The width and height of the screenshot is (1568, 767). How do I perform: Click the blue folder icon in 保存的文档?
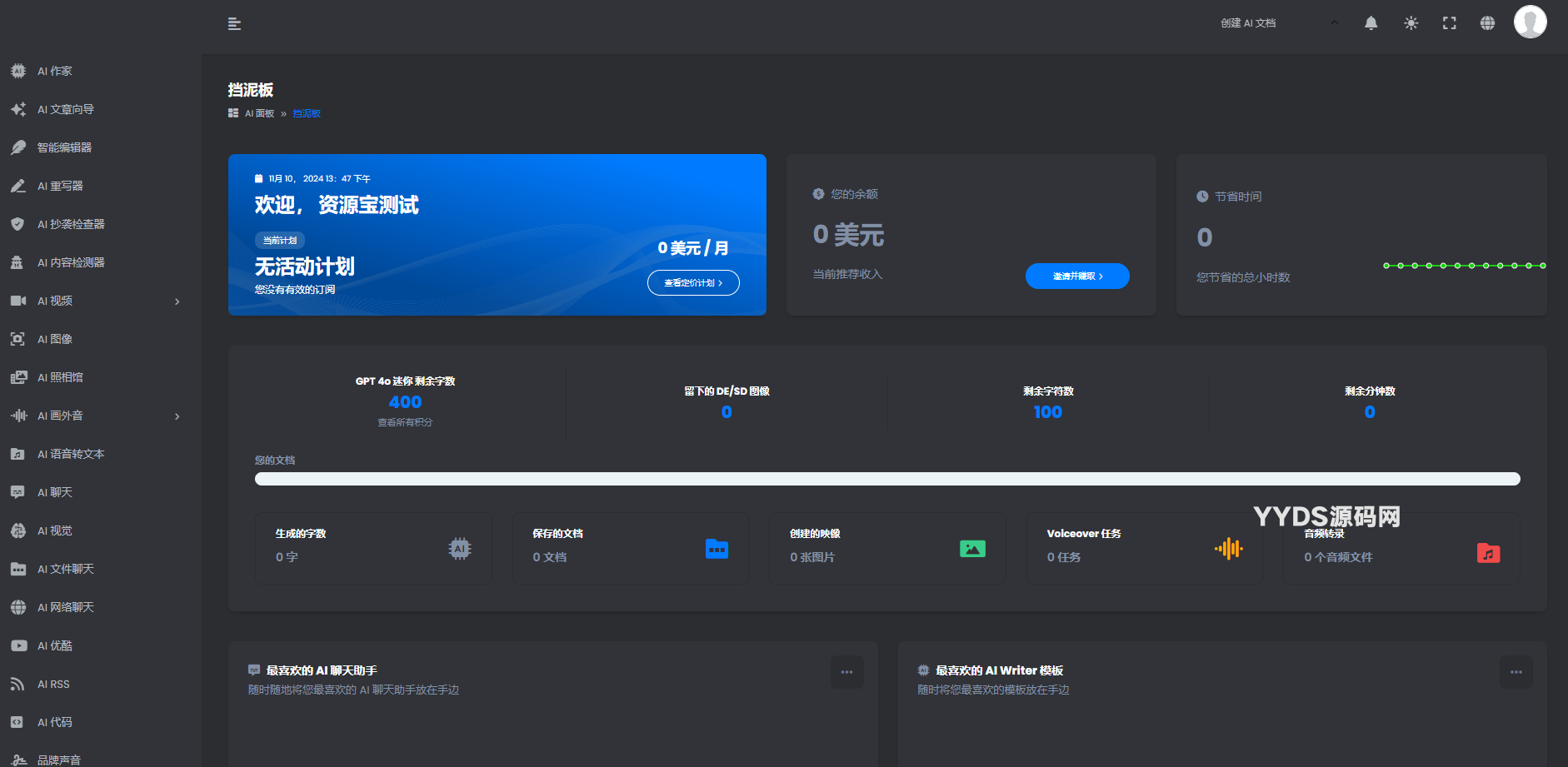tap(717, 549)
